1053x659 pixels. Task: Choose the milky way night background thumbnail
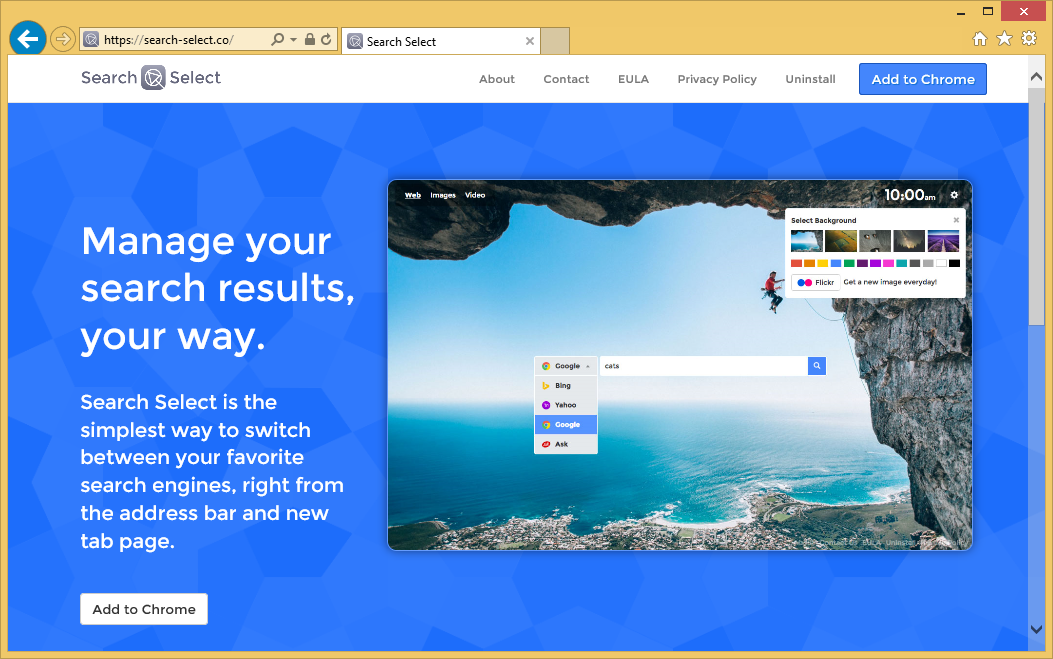(909, 240)
